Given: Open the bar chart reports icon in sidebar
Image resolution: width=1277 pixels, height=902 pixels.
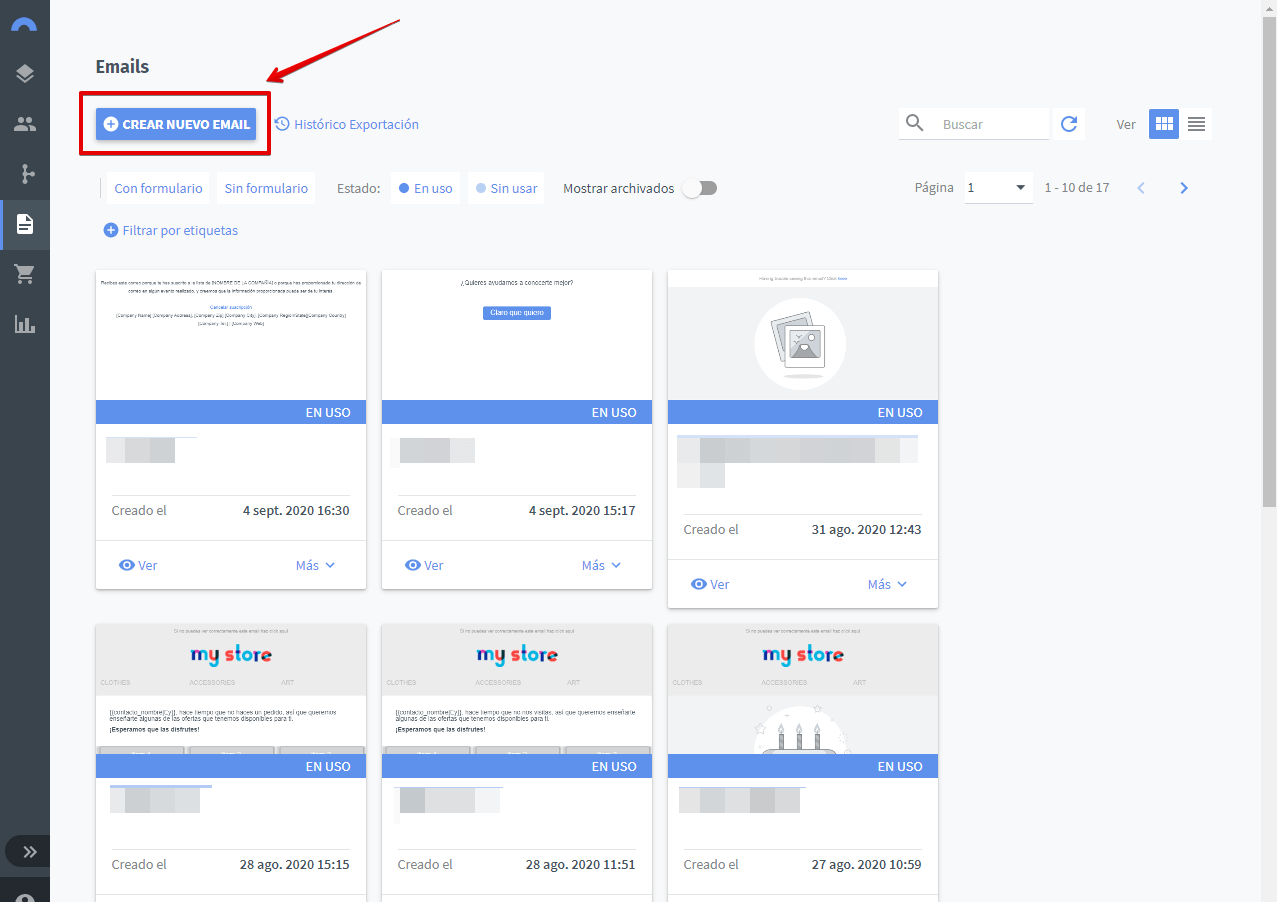Looking at the screenshot, I should [x=25, y=324].
